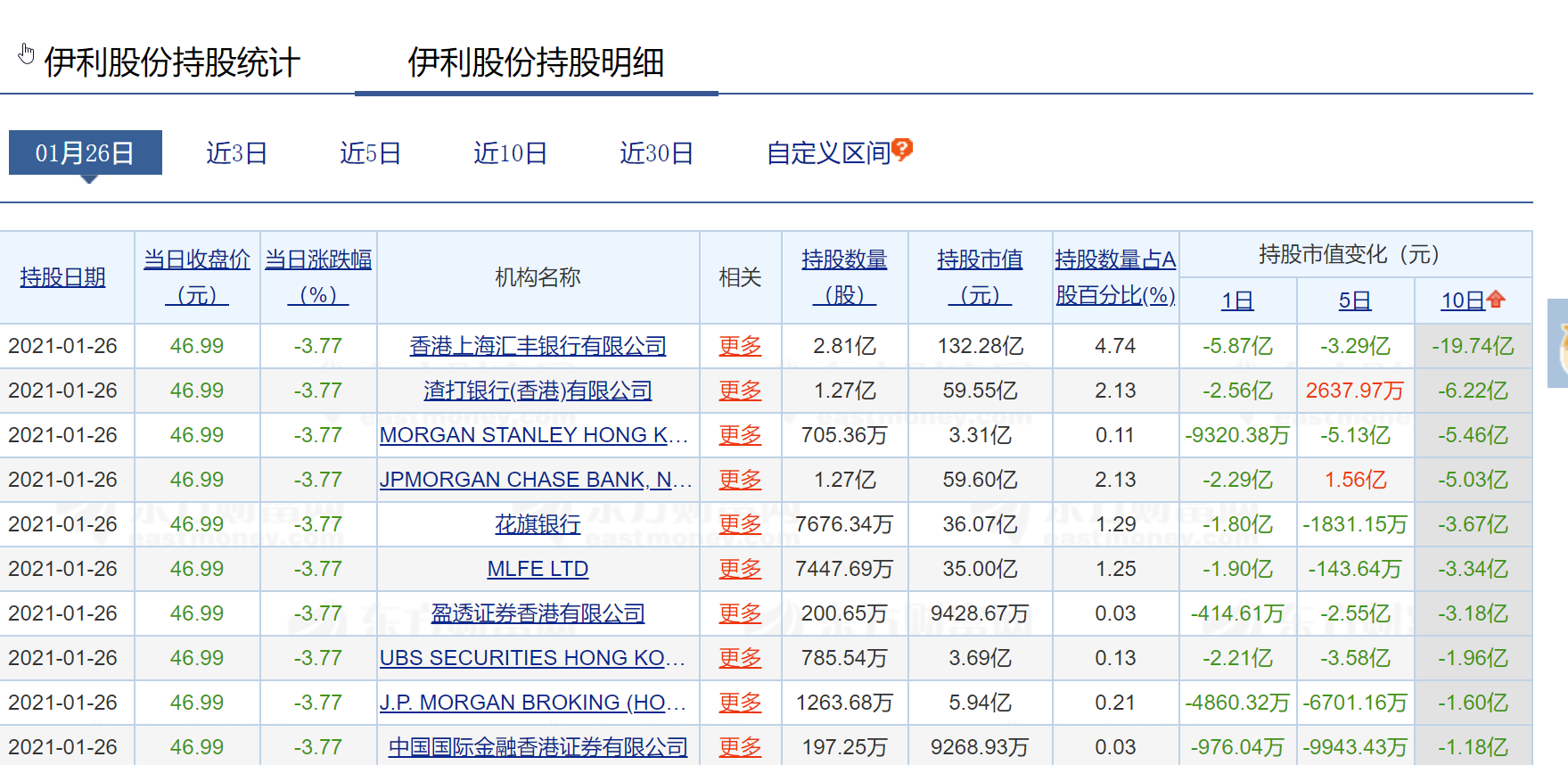Viewport: 1568px width, 765px height.
Task: Click the -1831.15万 five-day change cell
Action: [1355, 524]
